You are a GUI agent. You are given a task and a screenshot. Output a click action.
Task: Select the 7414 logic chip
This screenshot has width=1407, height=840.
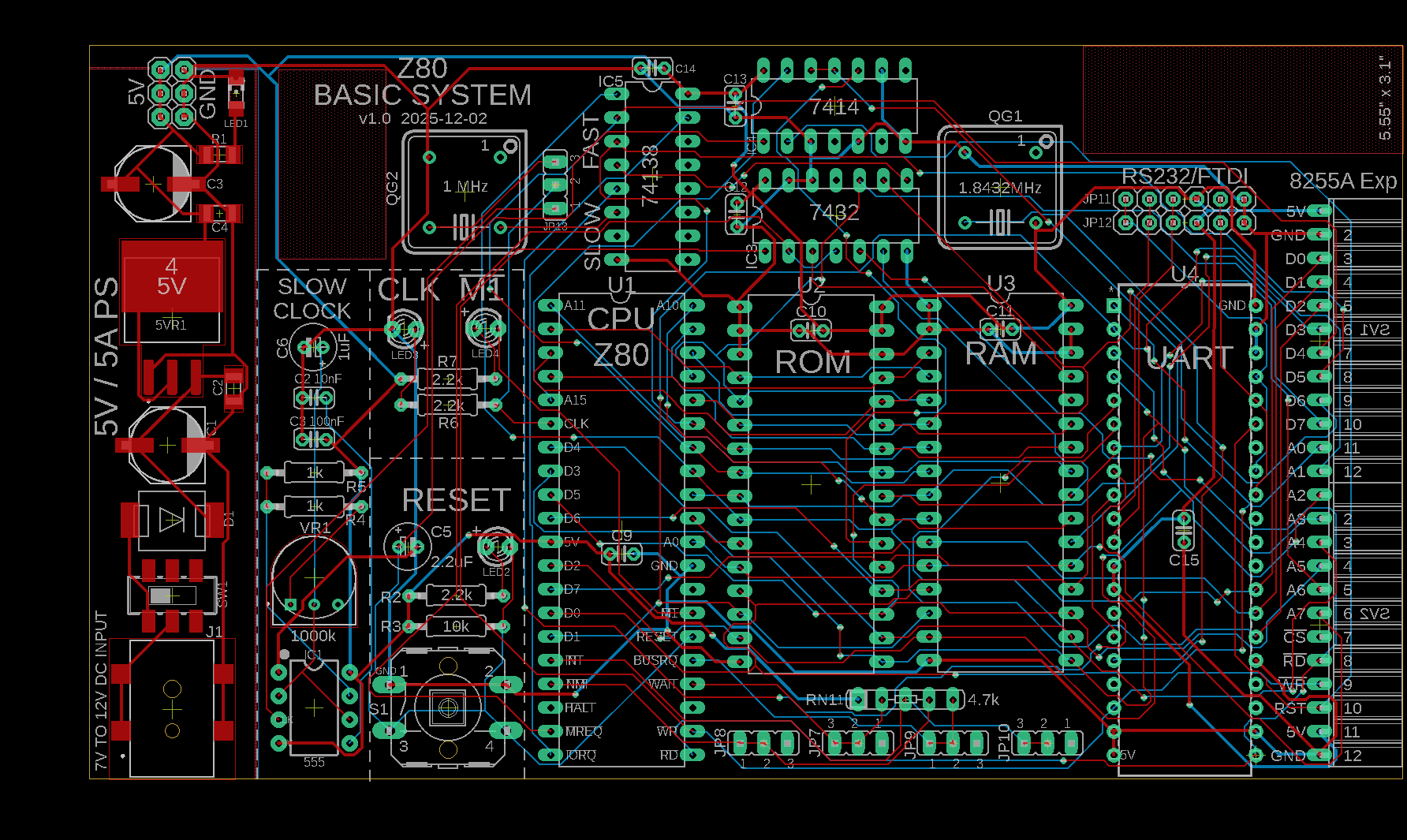click(834, 106)
